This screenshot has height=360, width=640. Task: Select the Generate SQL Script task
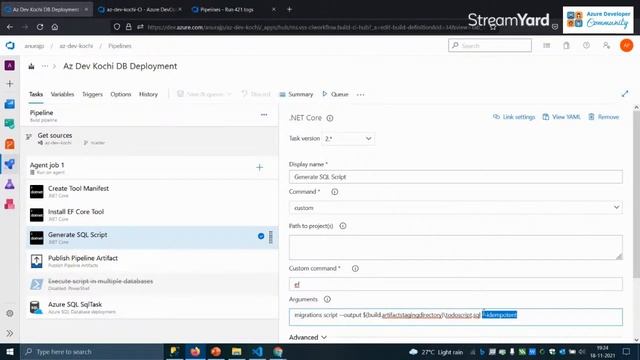[x=151, y=238]
